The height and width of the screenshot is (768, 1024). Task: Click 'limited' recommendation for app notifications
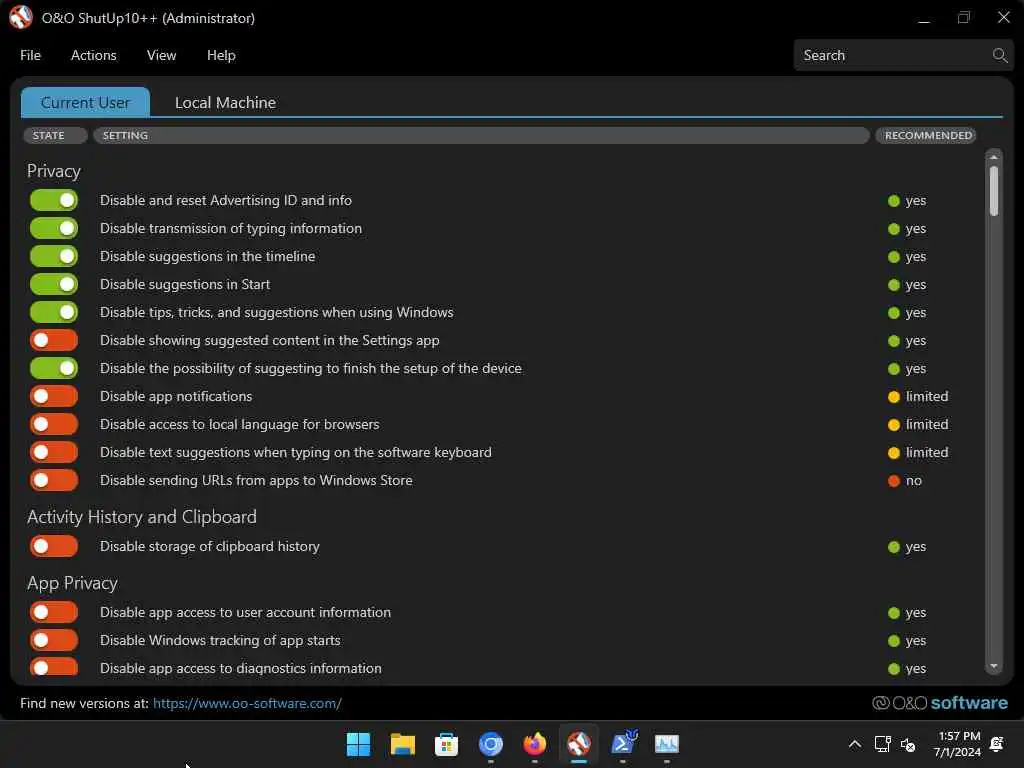918,396
